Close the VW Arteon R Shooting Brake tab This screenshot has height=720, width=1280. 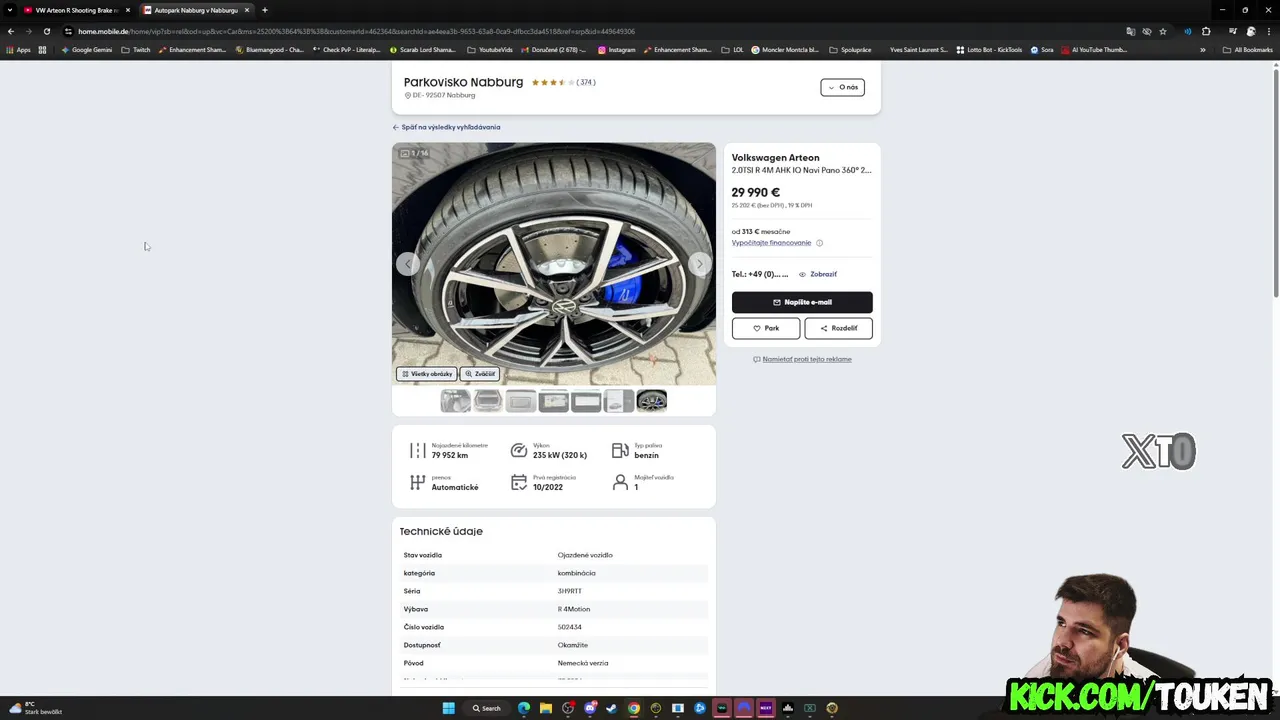pyautogui.click(x=127, y=10)
